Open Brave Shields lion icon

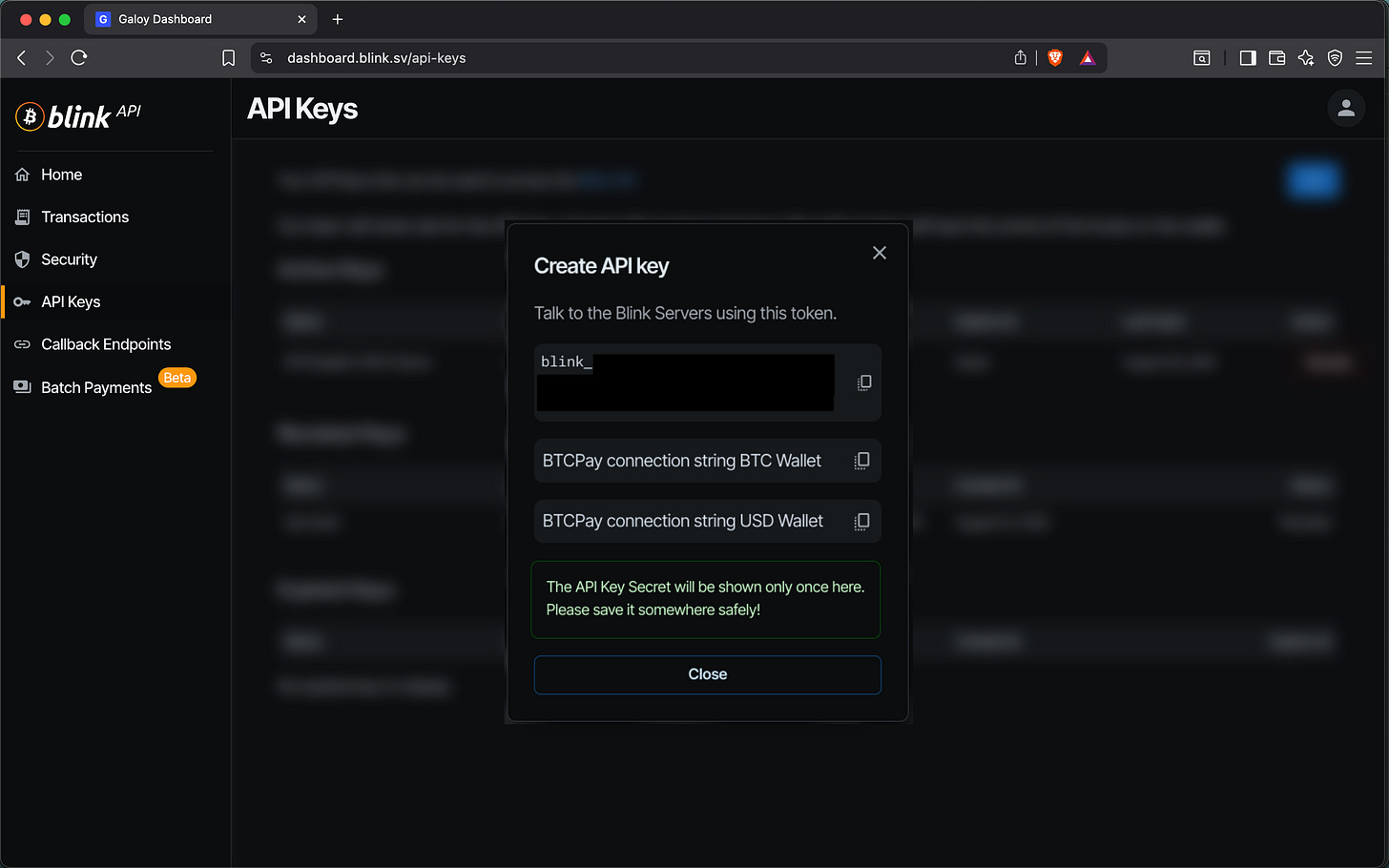pos(1055,58)
